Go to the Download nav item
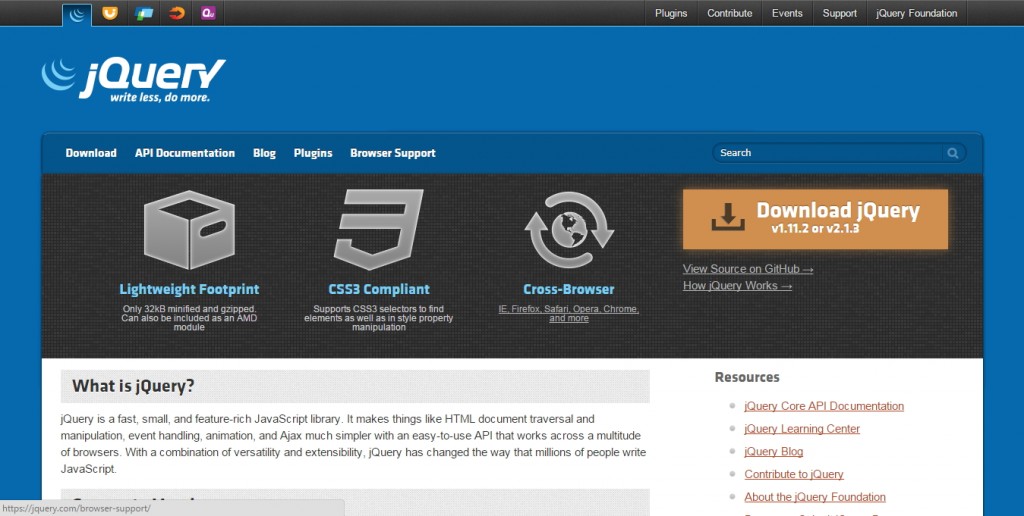Screen dimensions: 1024x516 91,153
